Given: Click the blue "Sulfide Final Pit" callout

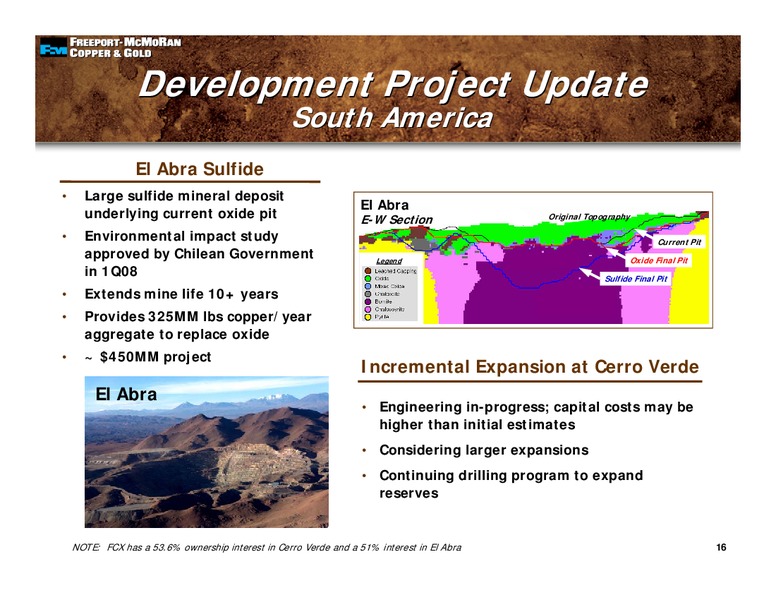Looking at the screenshot, I should 636,279.
